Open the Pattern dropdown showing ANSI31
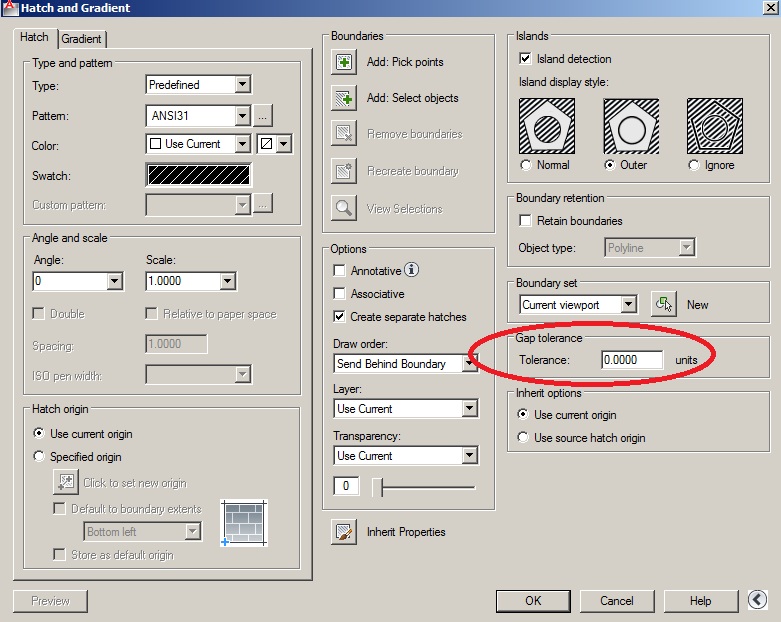781x622 pixels. pos(242,116)
